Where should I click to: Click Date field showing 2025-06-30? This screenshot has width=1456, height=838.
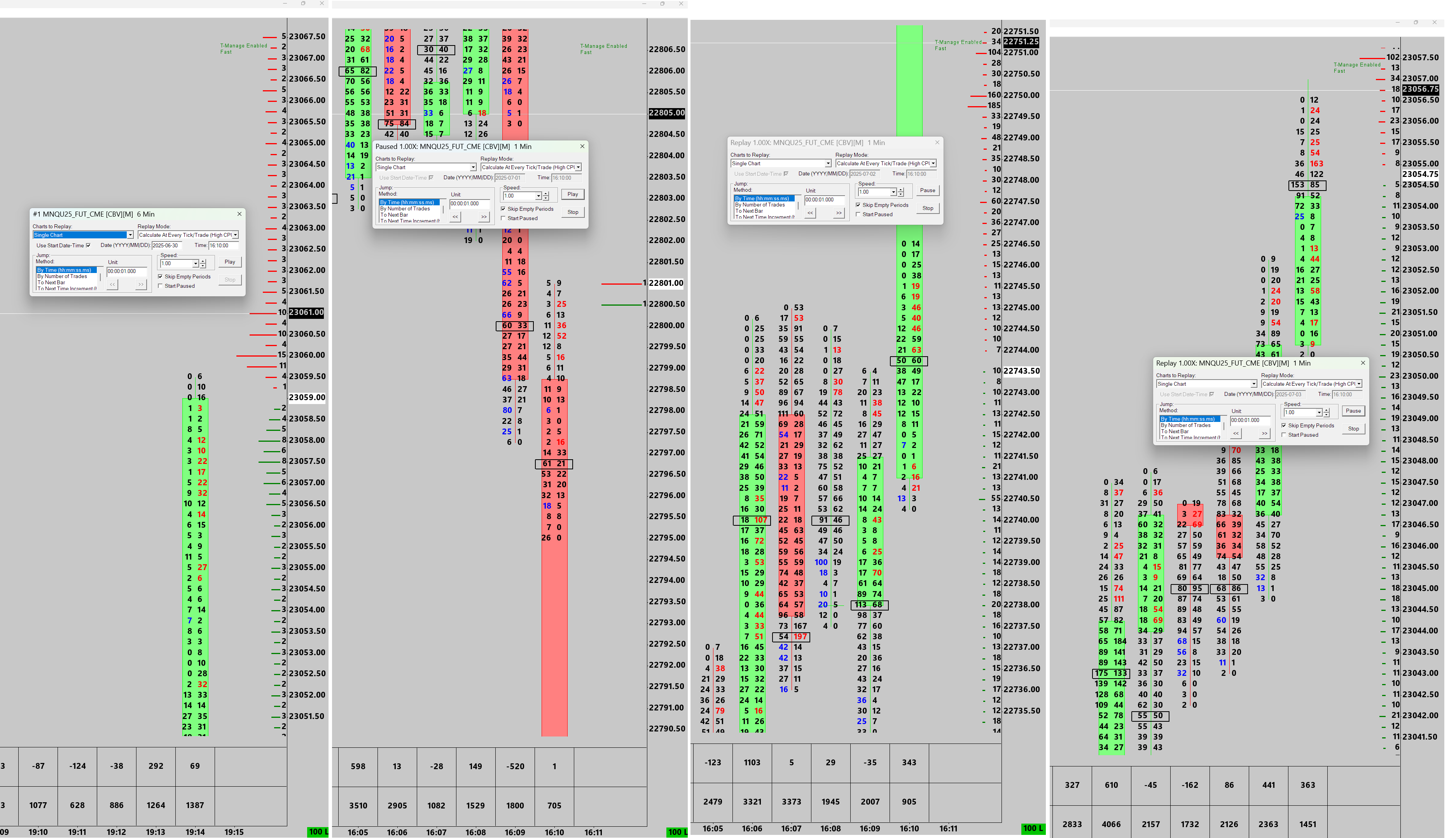(x=167, y=245)
